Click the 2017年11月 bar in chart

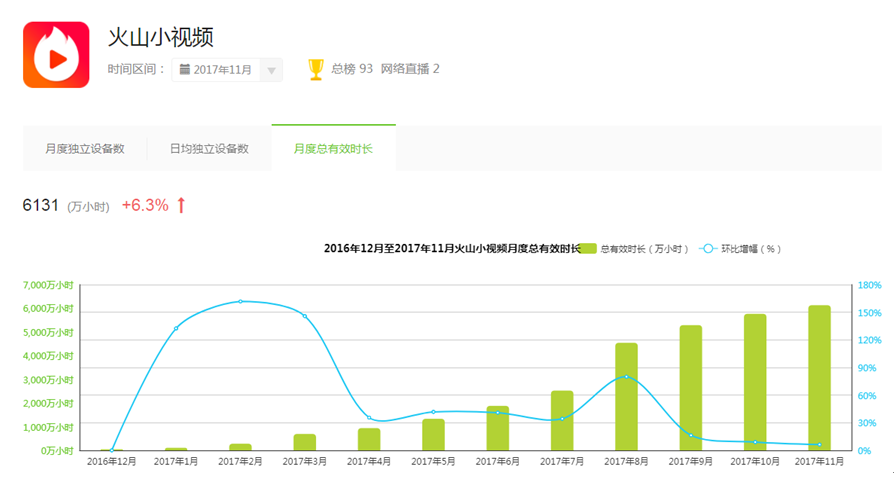pyautogui.click(x=819, y=378)
